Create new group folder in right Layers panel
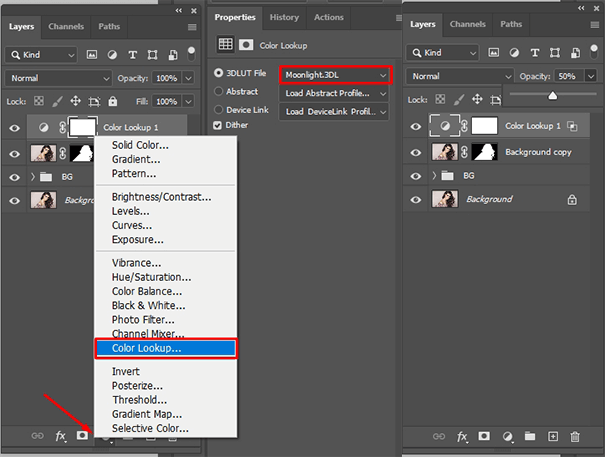The height and width of the screenshot is (457, 605). (x=530, y=436)
